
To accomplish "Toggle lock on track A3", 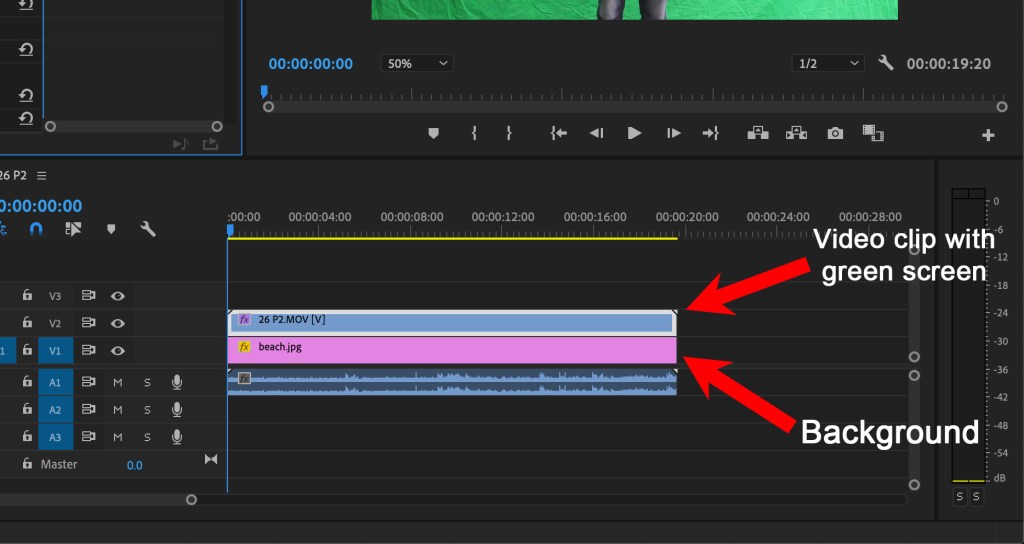I will pos(27,436).
